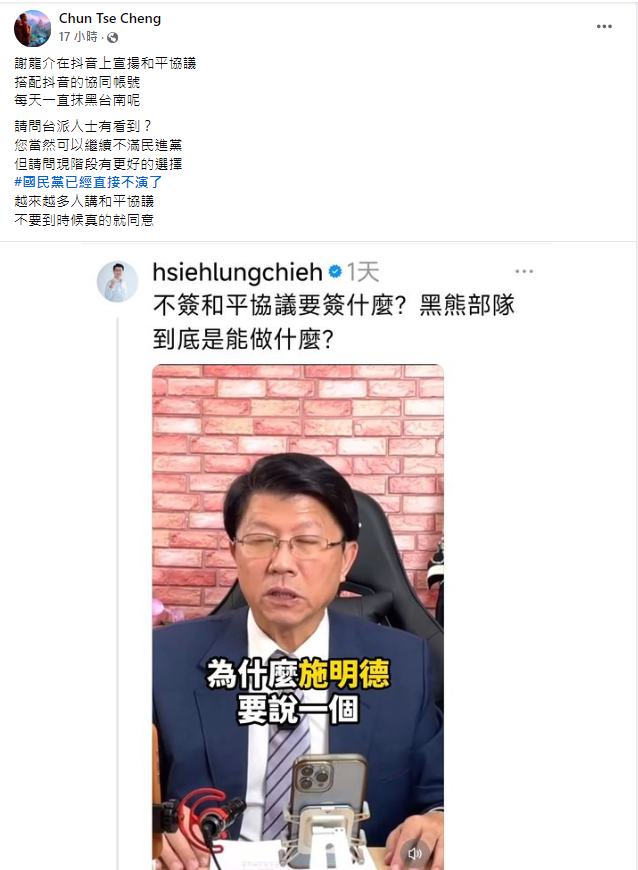
Task: Follow the #國民黨已經直接不演了 hashtag
Action: (88, 182)
